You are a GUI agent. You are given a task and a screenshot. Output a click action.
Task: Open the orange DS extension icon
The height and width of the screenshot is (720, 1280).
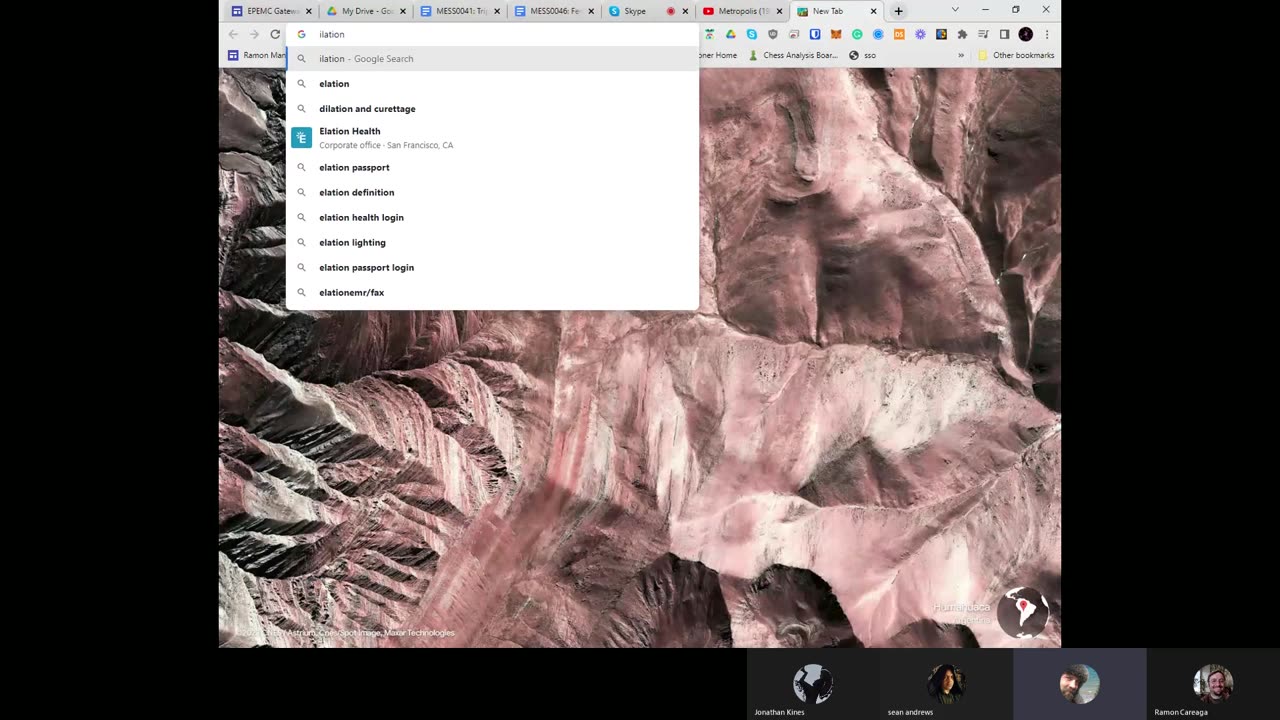pos(899,34)
